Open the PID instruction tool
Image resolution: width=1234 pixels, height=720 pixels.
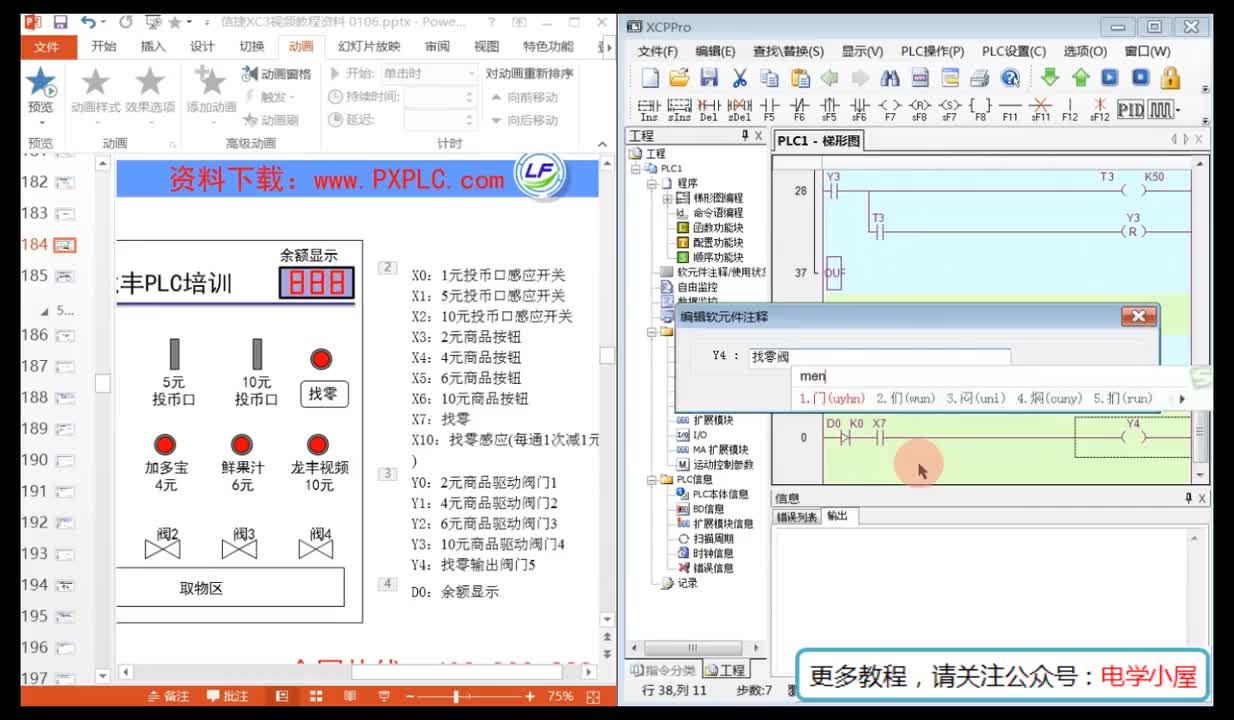(x=1130, y=109)
